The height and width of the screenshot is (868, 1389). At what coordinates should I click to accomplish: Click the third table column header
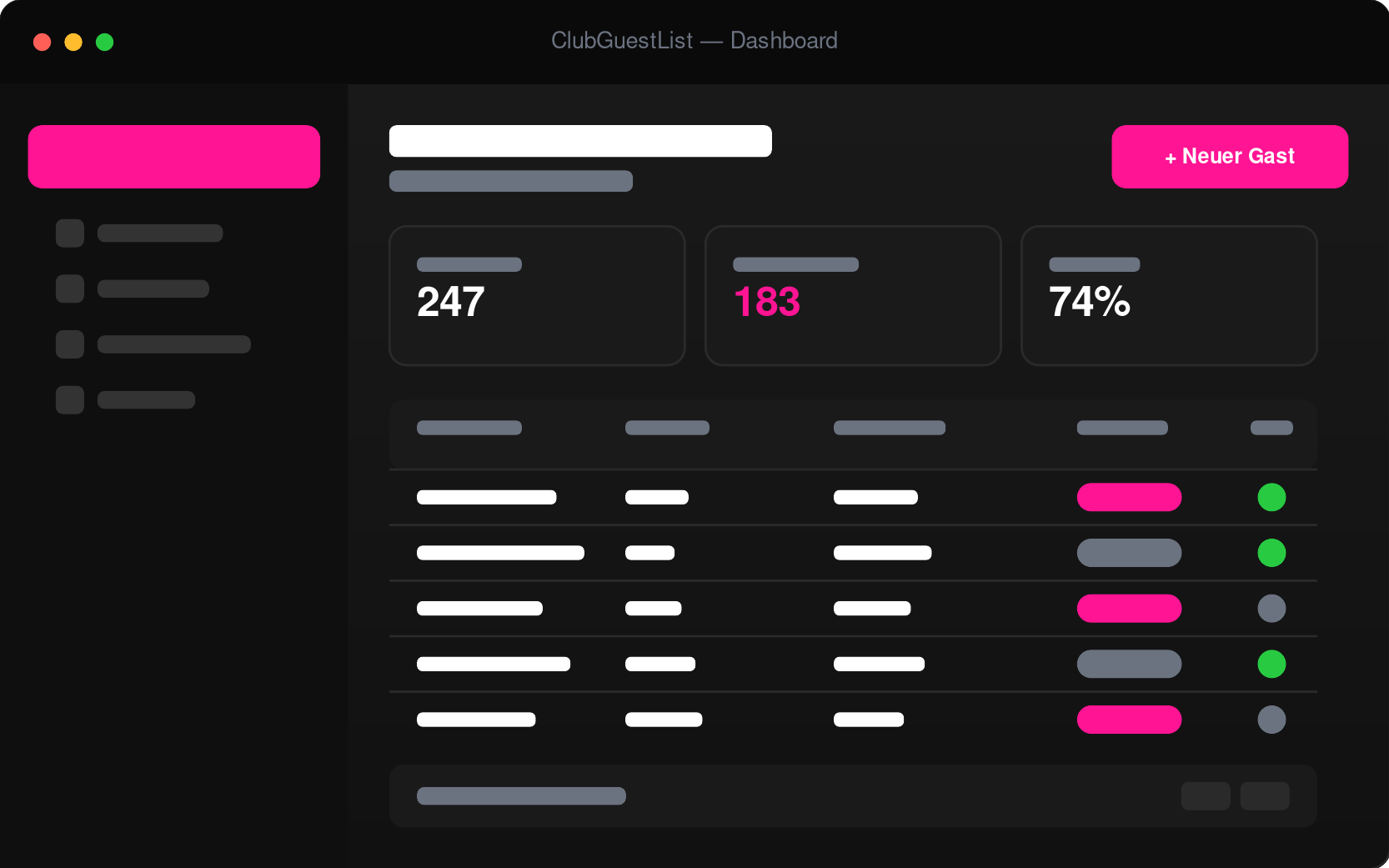coord(890,428)
